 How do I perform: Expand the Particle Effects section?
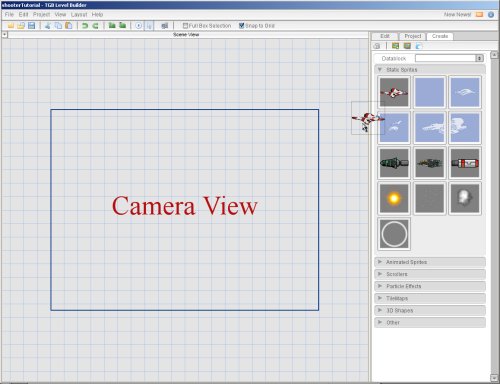click(x=430, y=286)
